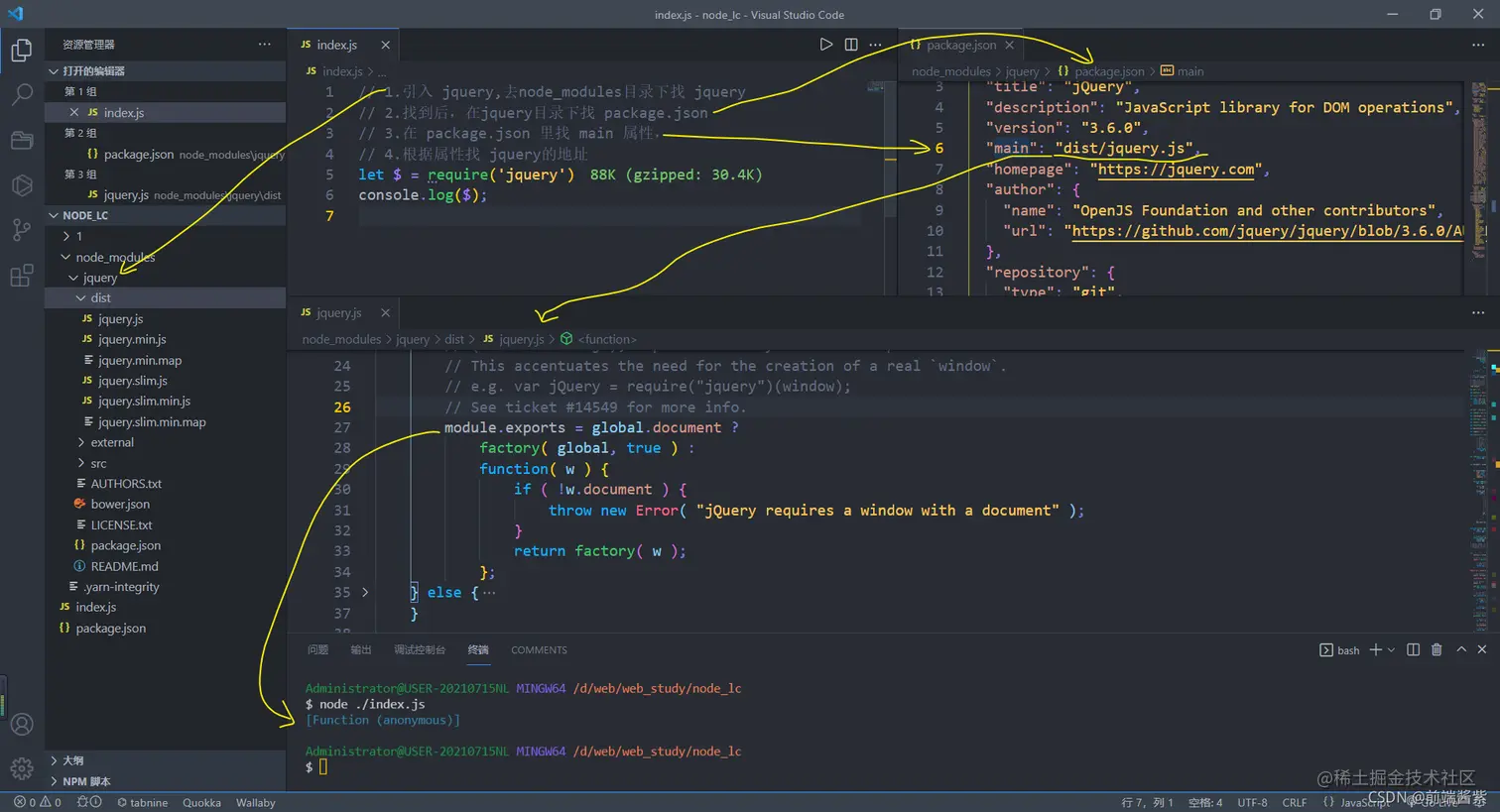Create a new terminal with plus icon
Screen dimensions: 1500x812
click(x=1375, y=649)
